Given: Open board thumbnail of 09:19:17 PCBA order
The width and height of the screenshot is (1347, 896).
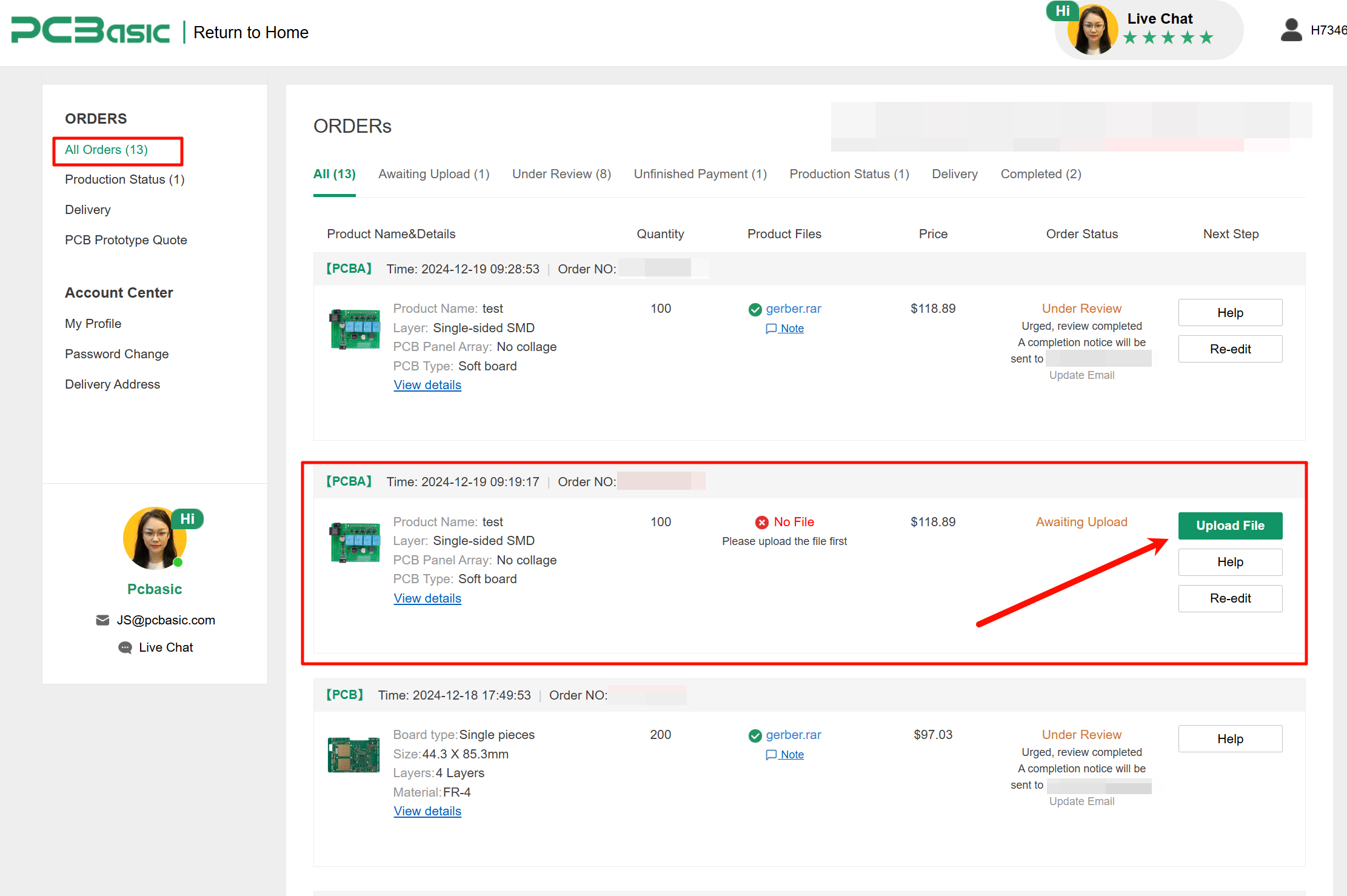Looking at the screenshot, I should [355, 543].
